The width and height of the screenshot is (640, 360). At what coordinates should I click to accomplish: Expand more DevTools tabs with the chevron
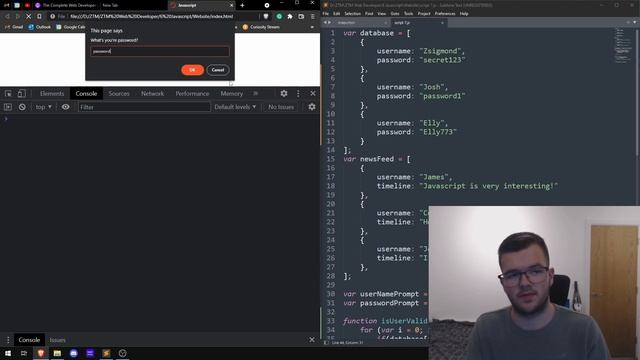point(256,93)
